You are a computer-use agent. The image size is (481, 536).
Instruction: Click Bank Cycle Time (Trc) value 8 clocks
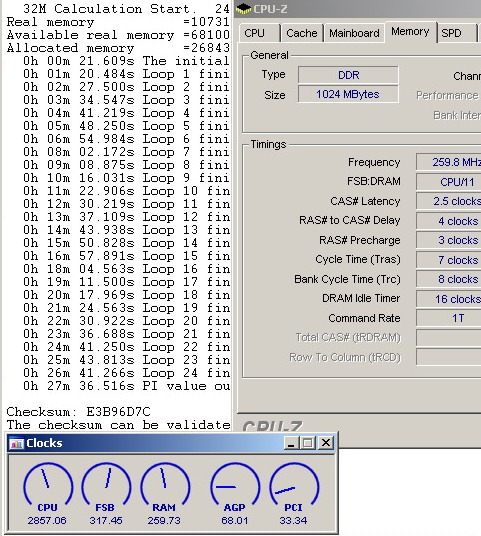[x=449, y=279]
